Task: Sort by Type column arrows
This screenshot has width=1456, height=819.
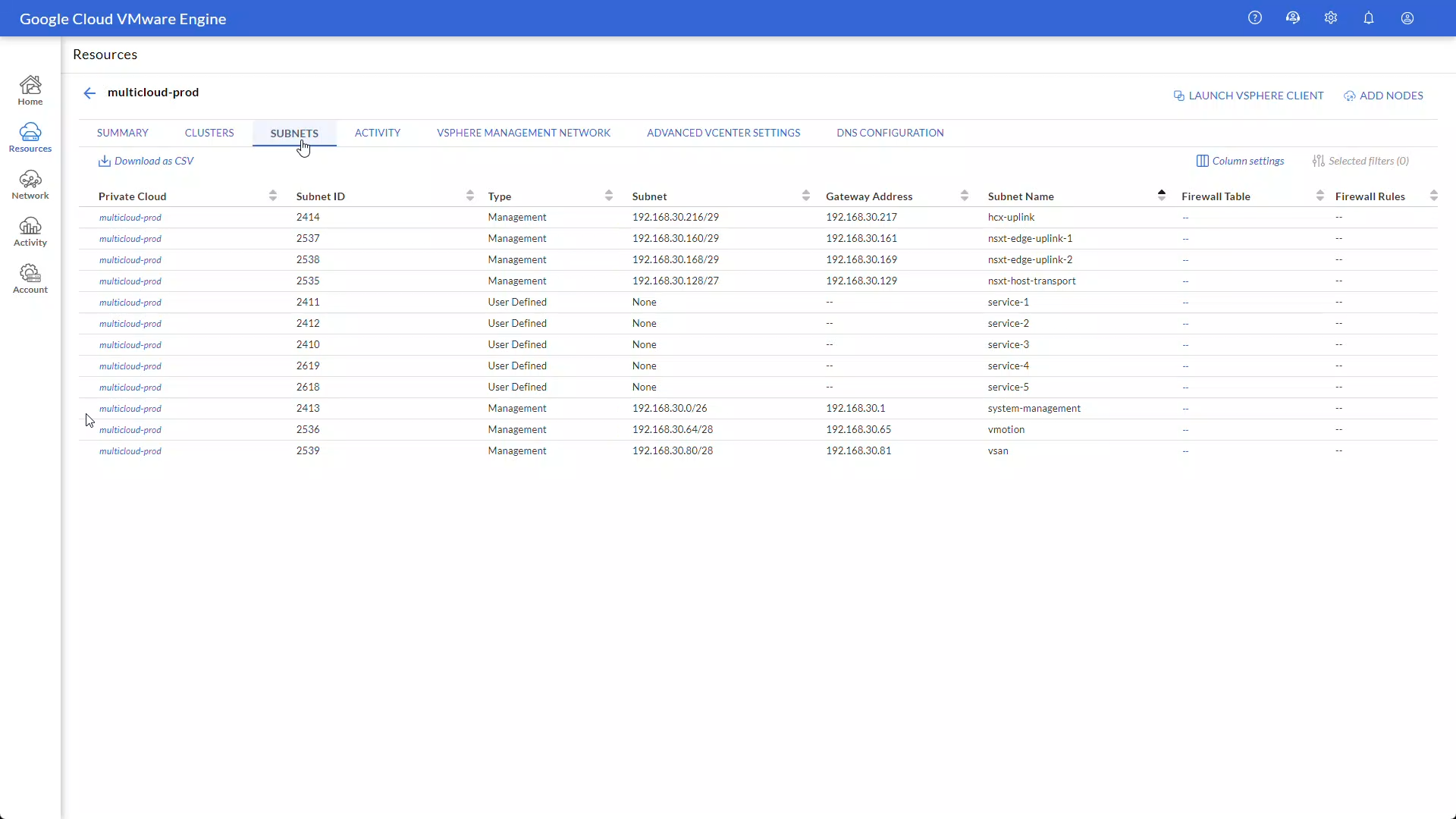Action: coord(609,196)
